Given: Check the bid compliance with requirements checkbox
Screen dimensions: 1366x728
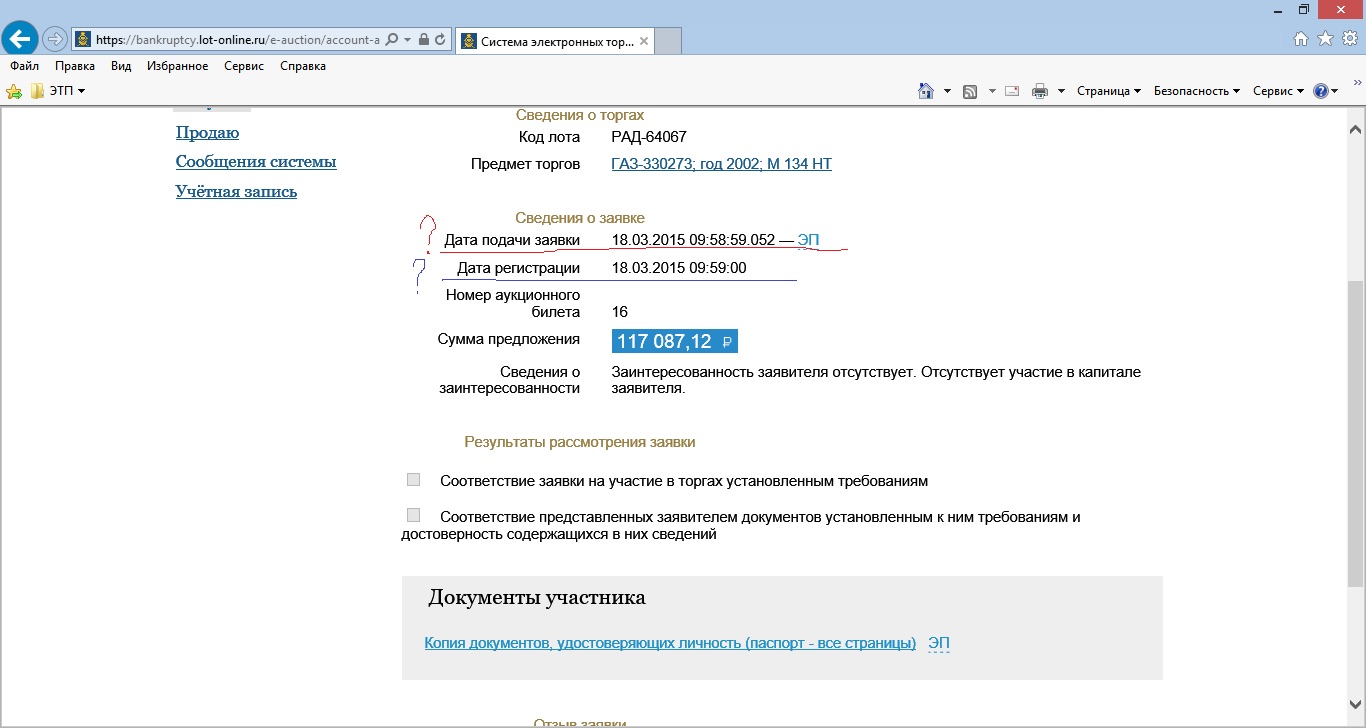Looking at the screenshot, I should point(413,480).
